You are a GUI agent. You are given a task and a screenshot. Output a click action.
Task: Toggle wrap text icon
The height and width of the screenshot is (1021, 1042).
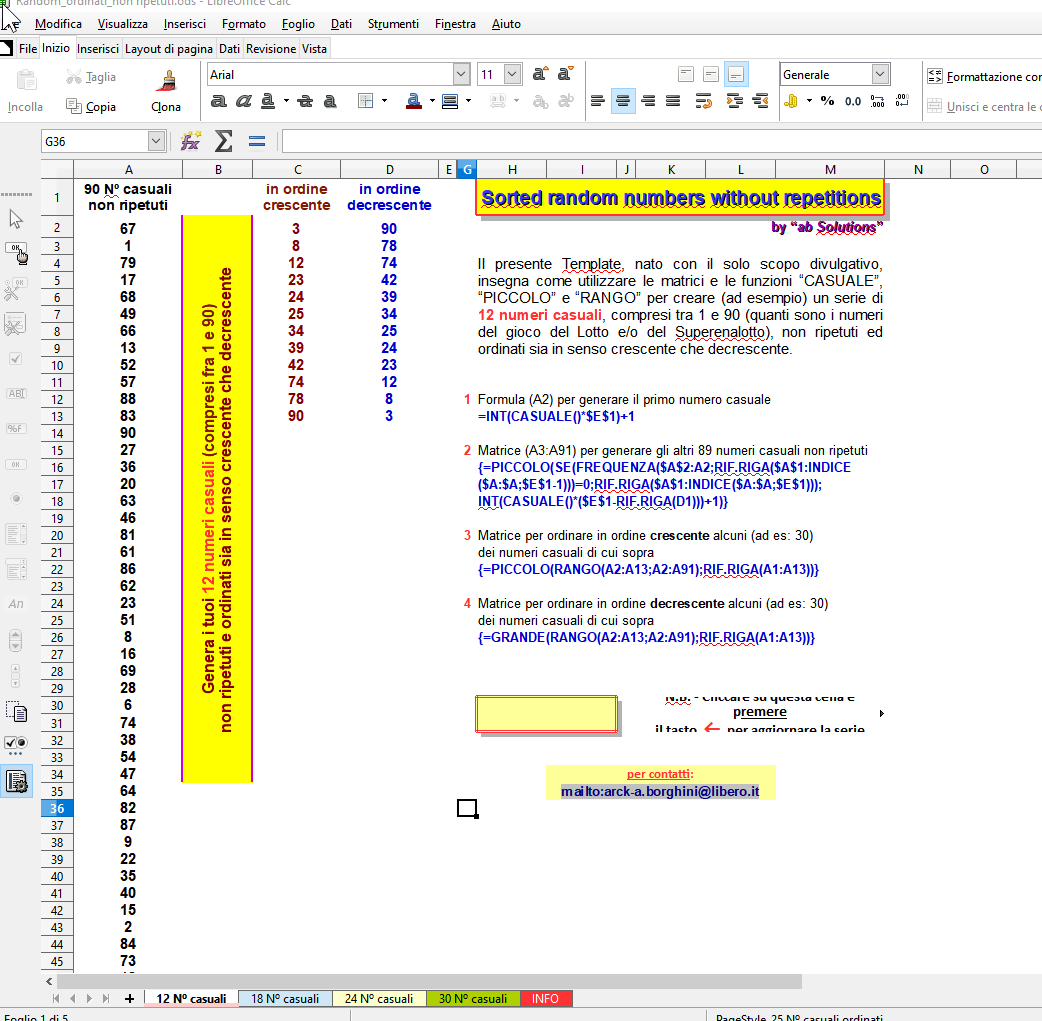pos(703,101)
